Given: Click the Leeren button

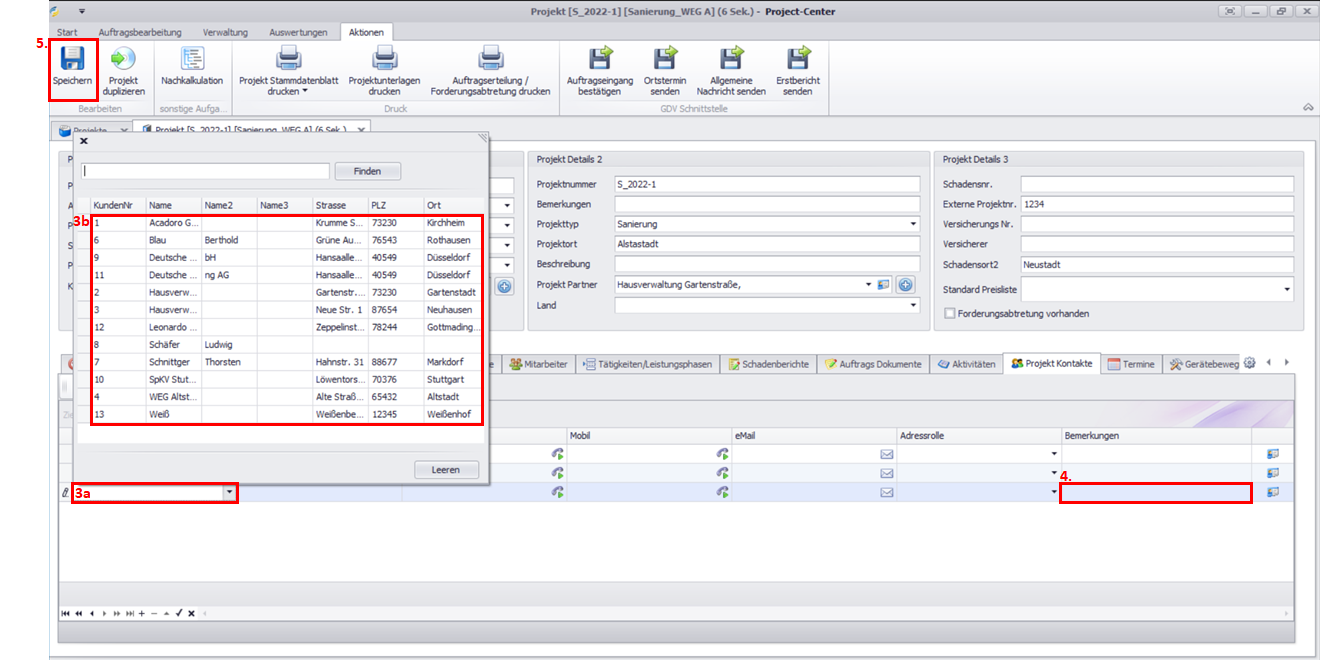Looking at the screenshot, I should (445, 470).
